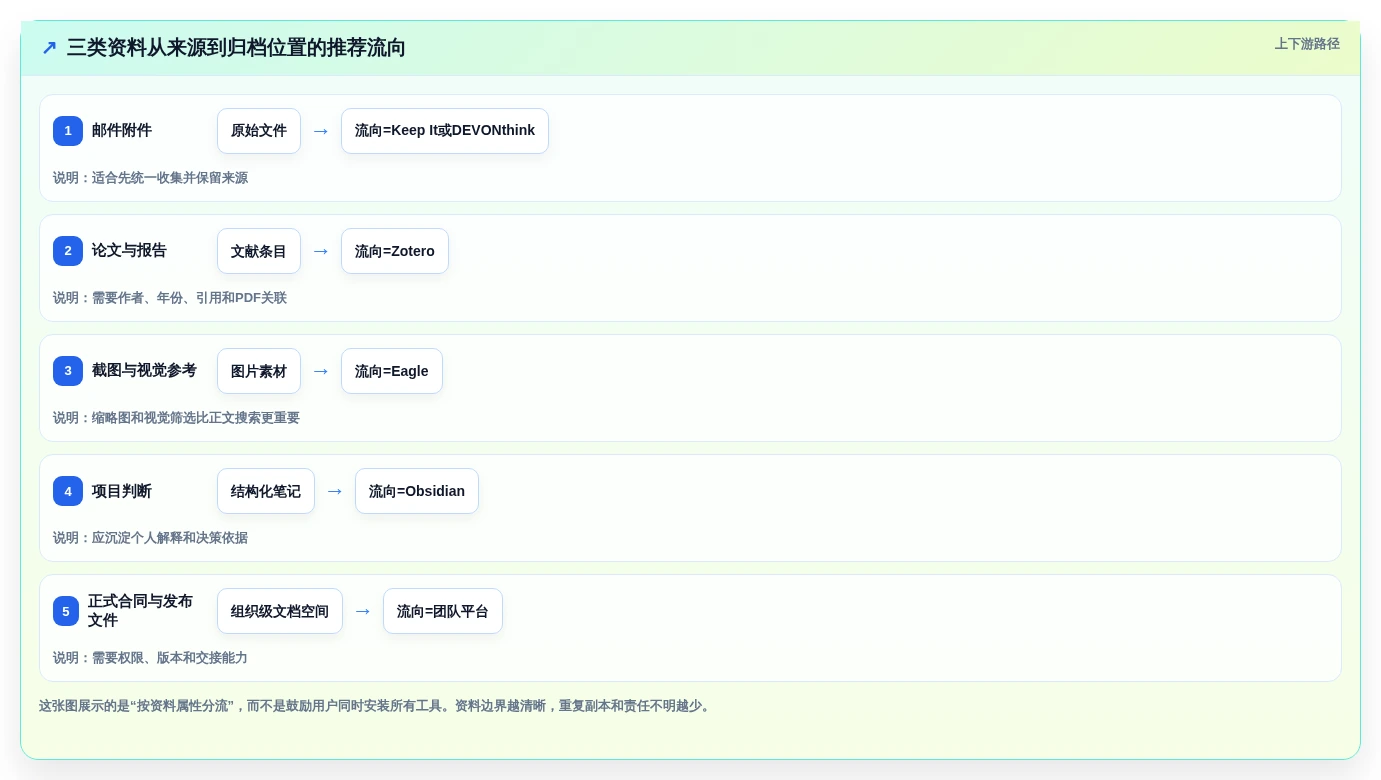Click the arrow icon beside the flow title
The height and width of the screenshot is (780, 1381).
[x=49, y=48]
